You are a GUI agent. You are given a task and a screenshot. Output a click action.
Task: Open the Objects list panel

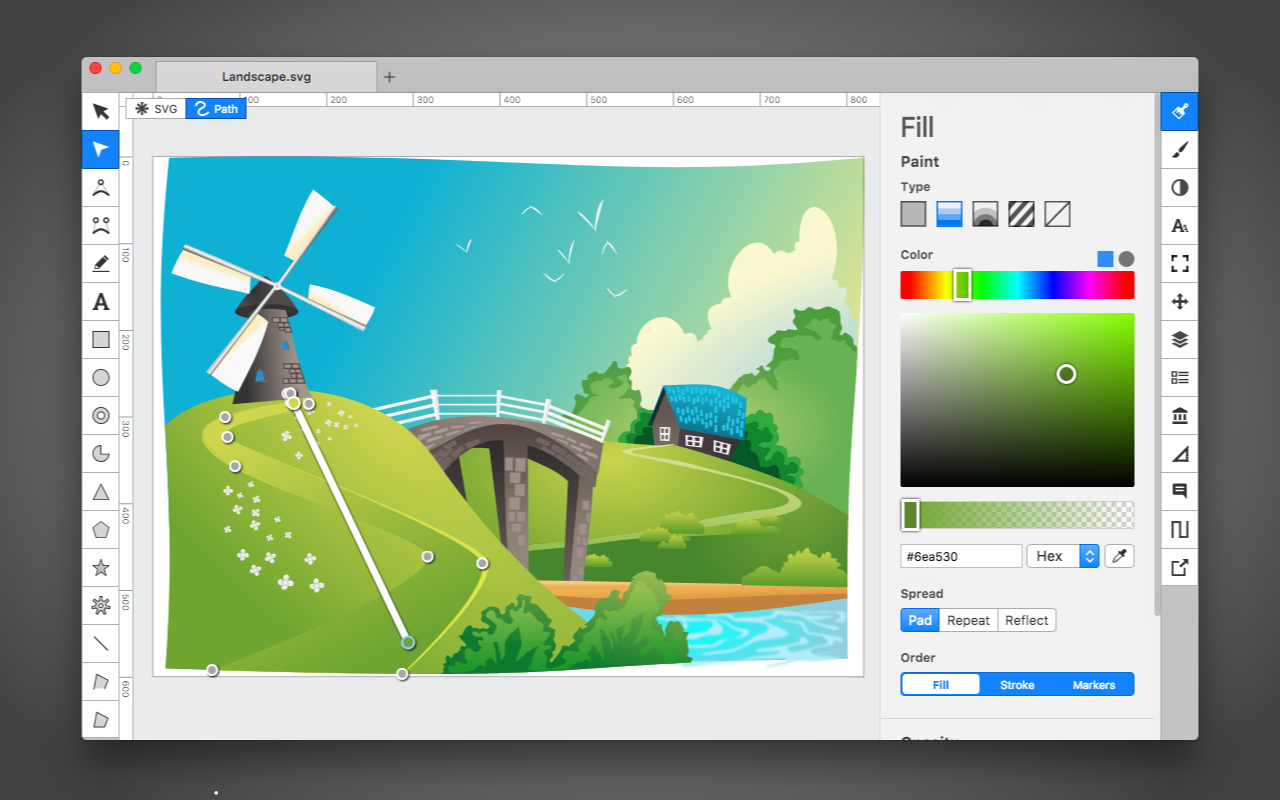click(1179, 377)
